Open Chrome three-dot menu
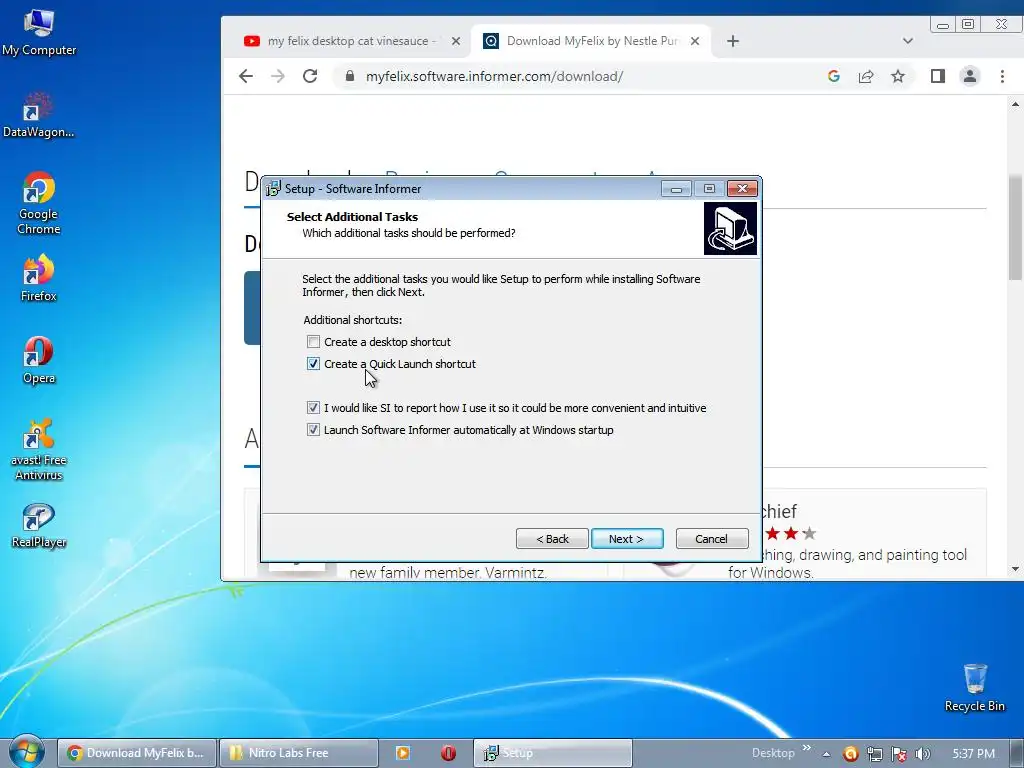1024x768 pixels. tap(1002, 76)
